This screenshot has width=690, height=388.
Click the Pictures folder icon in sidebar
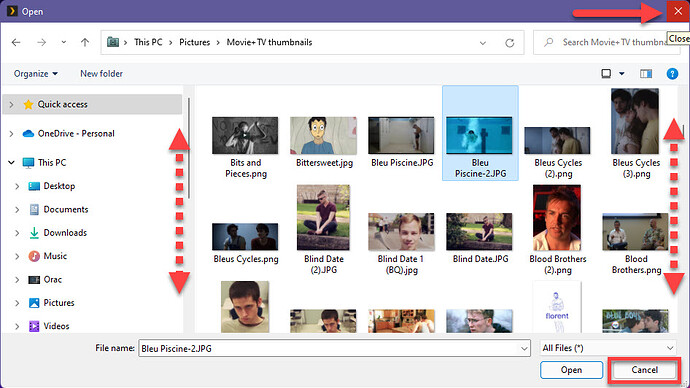click(x=34, y=303)
